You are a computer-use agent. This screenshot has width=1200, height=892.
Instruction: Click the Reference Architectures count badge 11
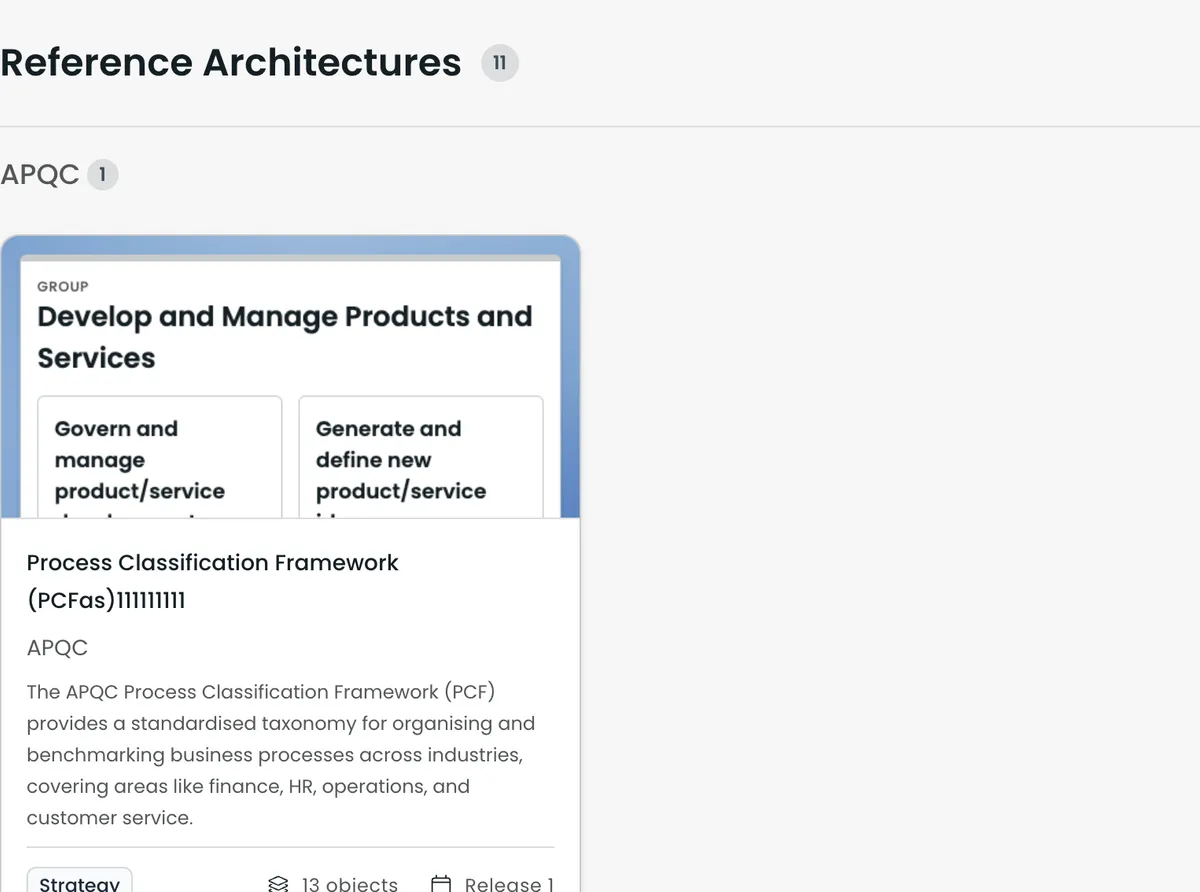click(500, 63)
